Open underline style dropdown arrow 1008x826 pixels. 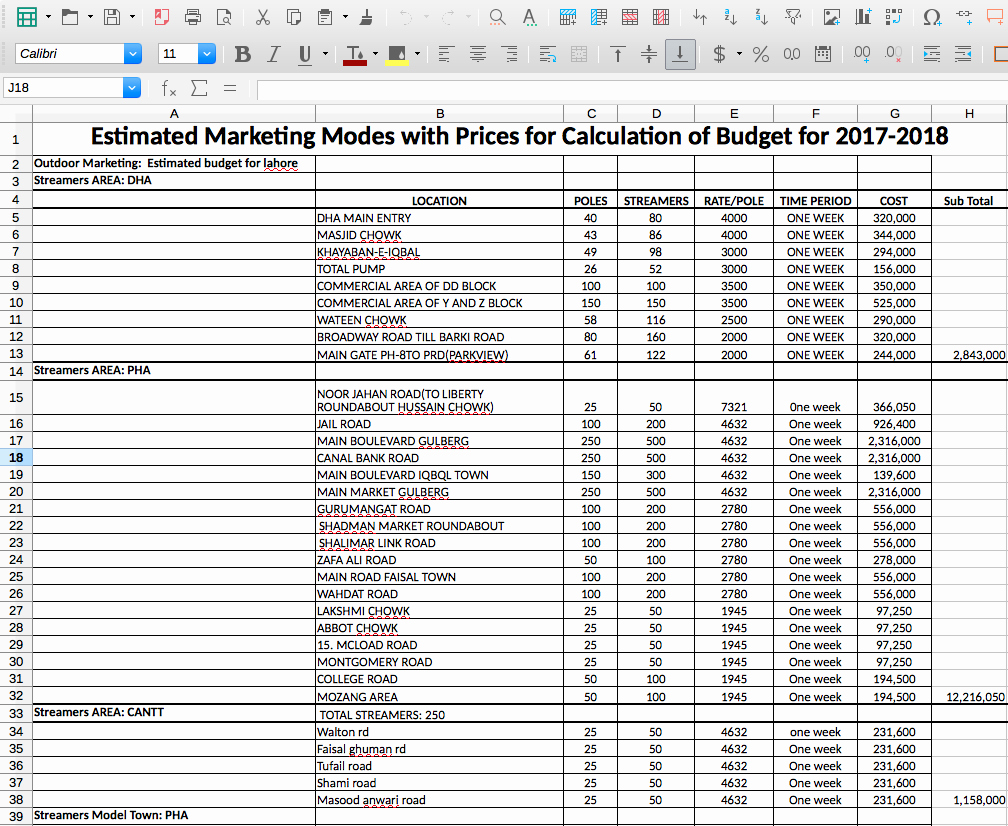click(x=325, y=54)
